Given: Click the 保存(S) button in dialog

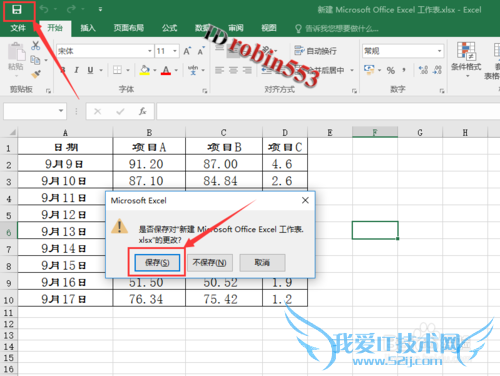Looking at the screenshot, I should coord(157,263).
